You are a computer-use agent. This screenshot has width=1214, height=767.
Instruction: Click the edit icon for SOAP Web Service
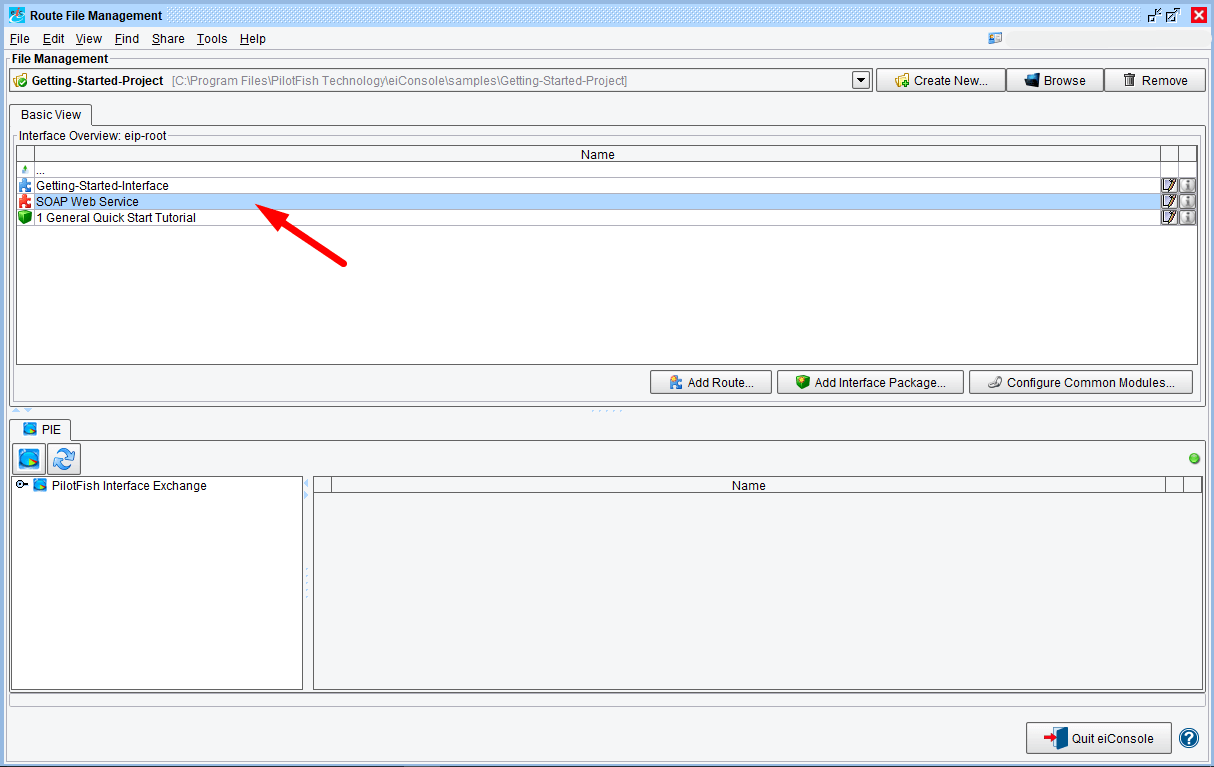[x=1168, y=202]
